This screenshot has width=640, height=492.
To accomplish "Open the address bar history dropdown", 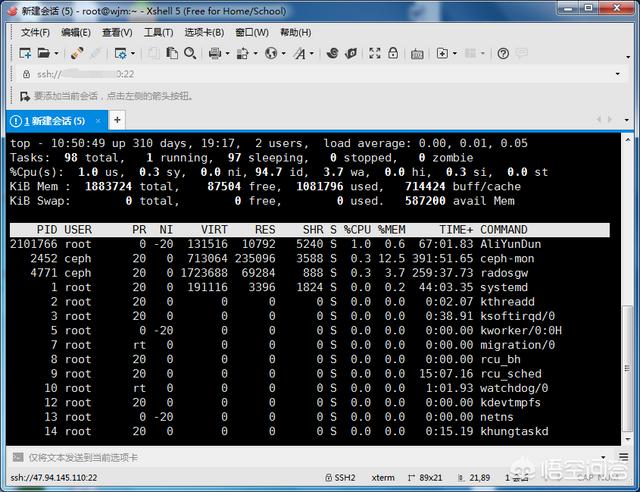I will point(618,74).
